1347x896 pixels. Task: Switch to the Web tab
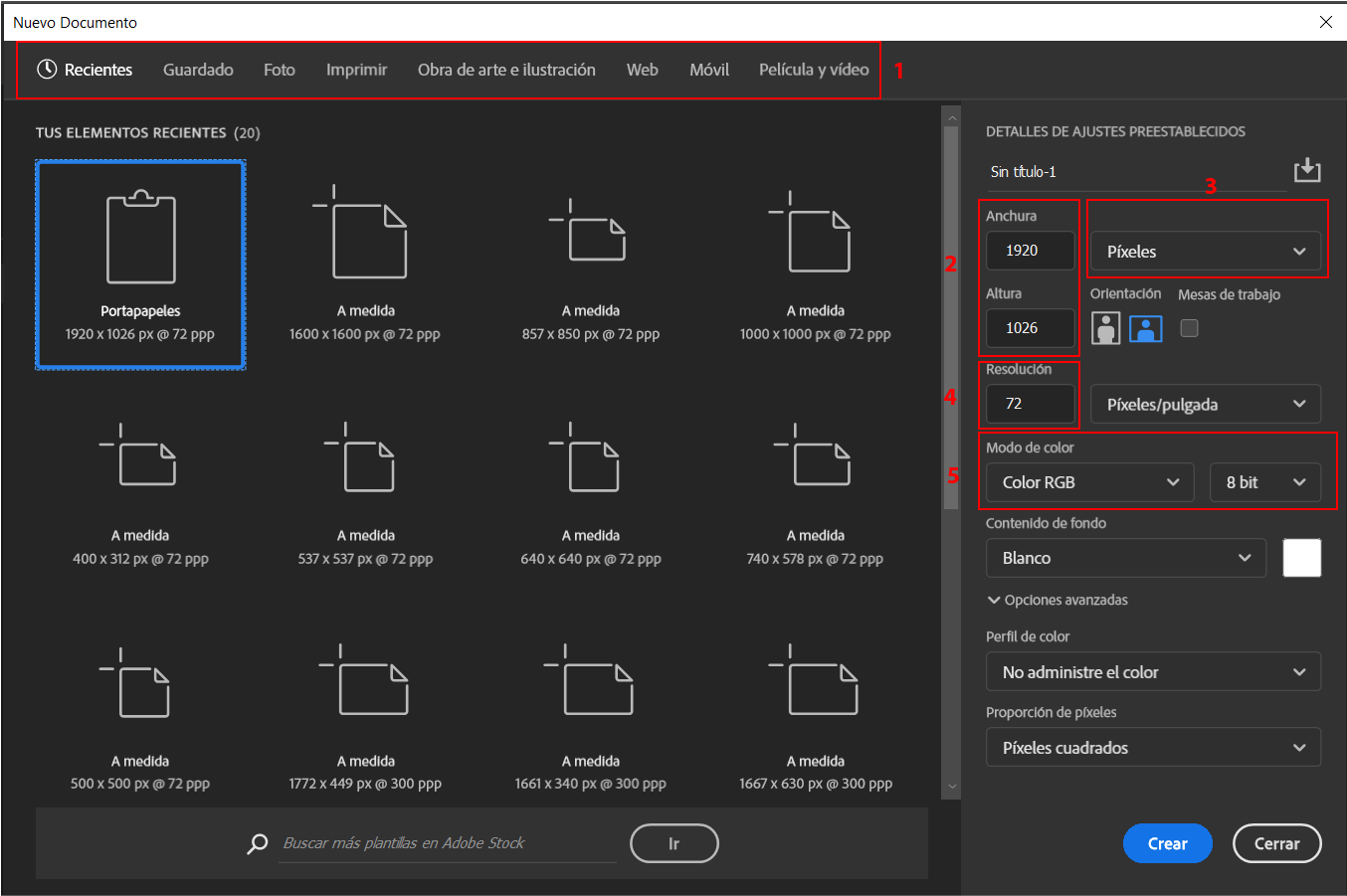pos(643,70)
